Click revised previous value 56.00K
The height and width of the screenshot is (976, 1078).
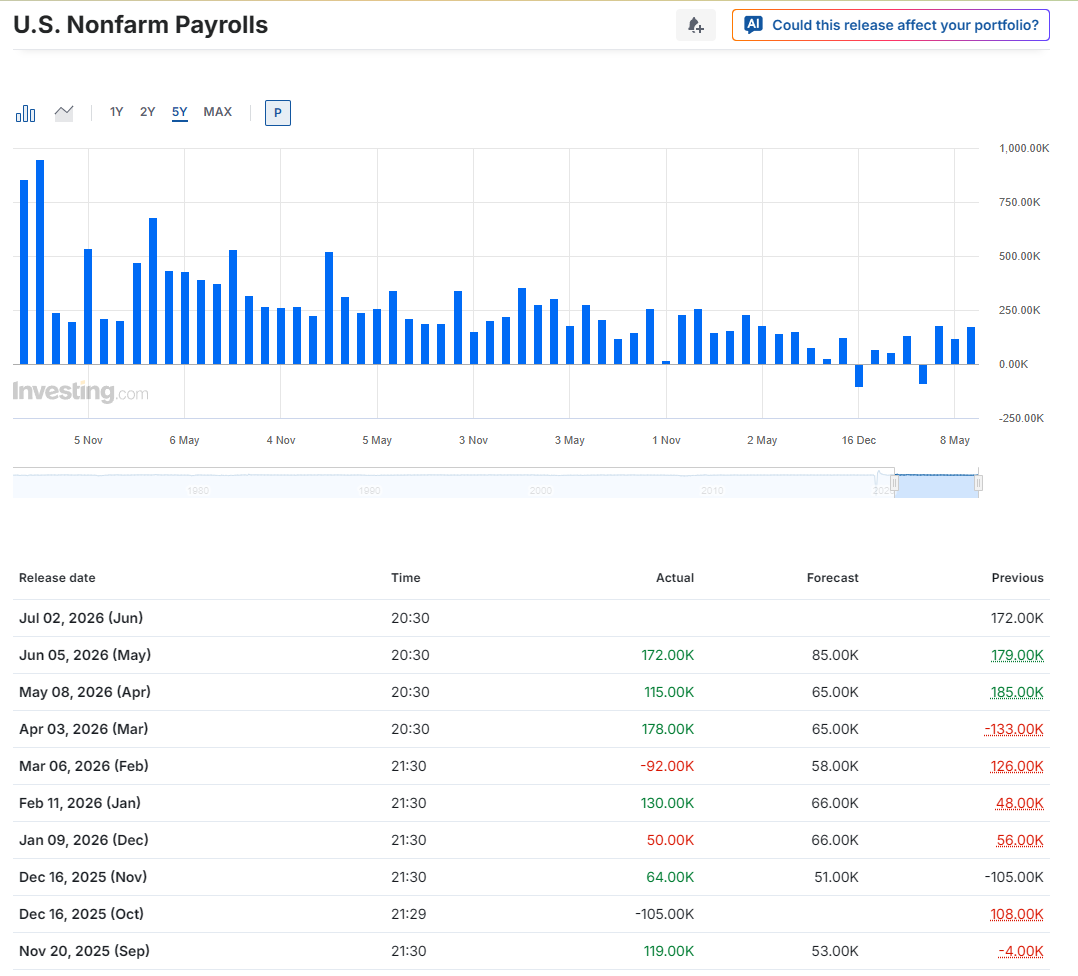1020,841
